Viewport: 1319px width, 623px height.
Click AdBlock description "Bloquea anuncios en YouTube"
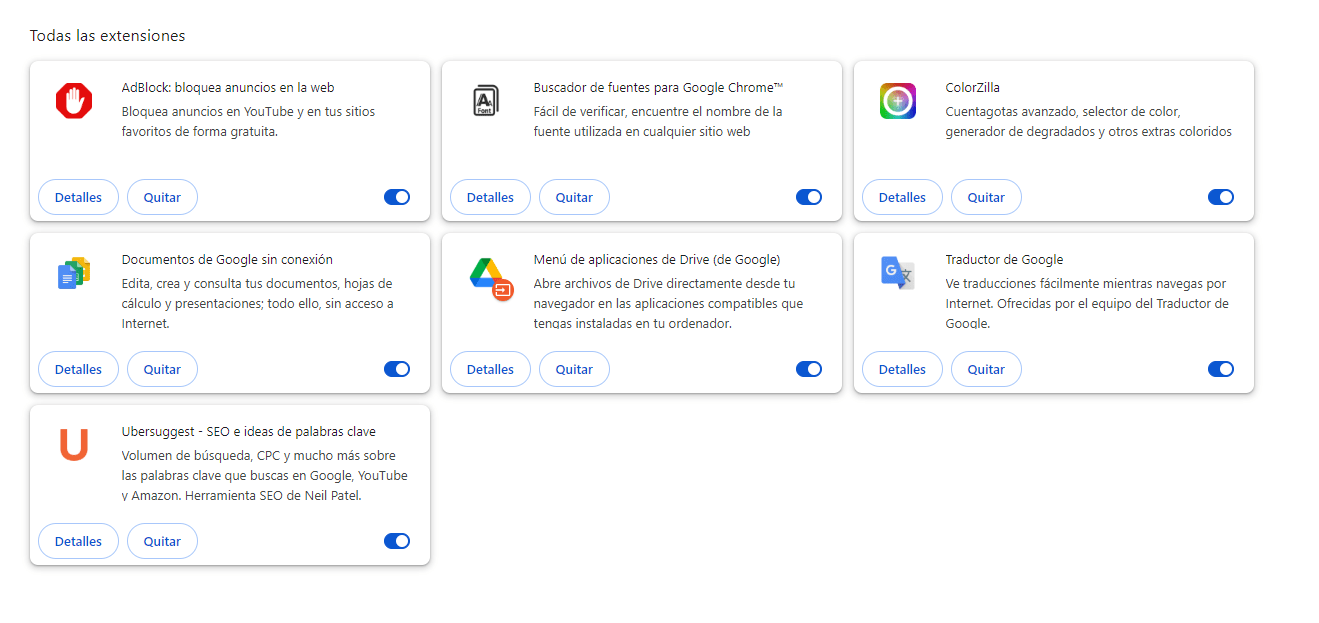[x=249, y=121]
